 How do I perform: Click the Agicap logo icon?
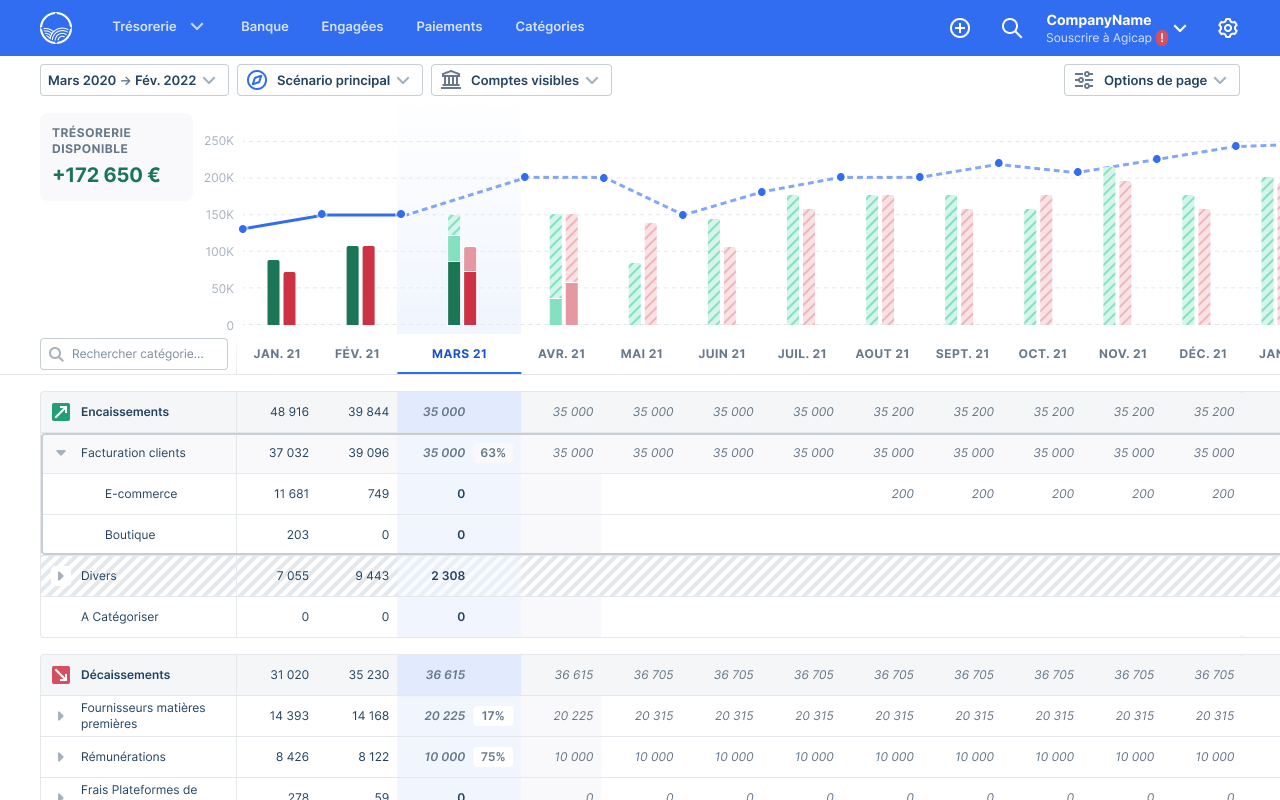(x=56, y=28)
